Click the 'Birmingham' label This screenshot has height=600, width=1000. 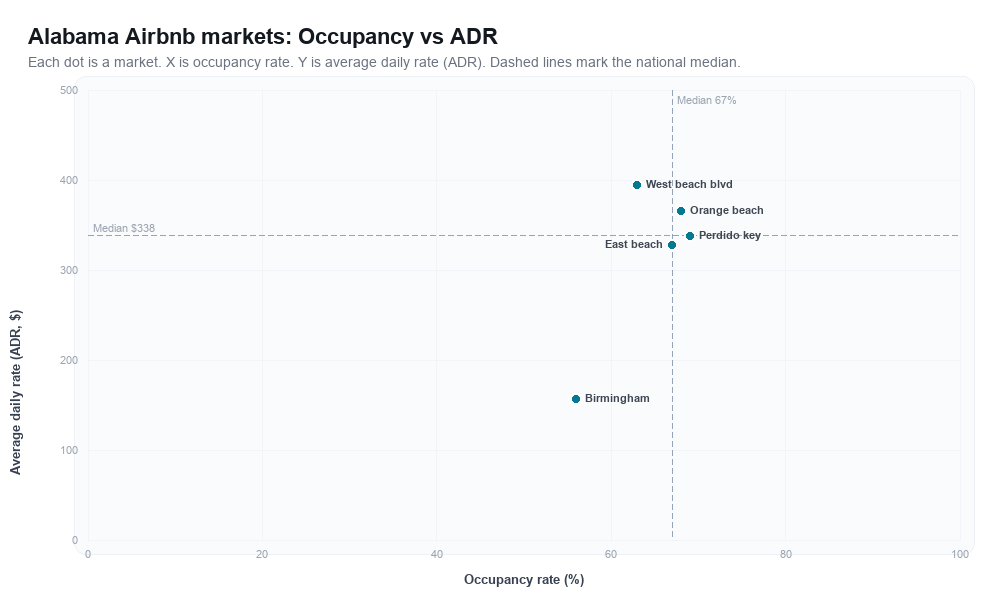point(617,399)
